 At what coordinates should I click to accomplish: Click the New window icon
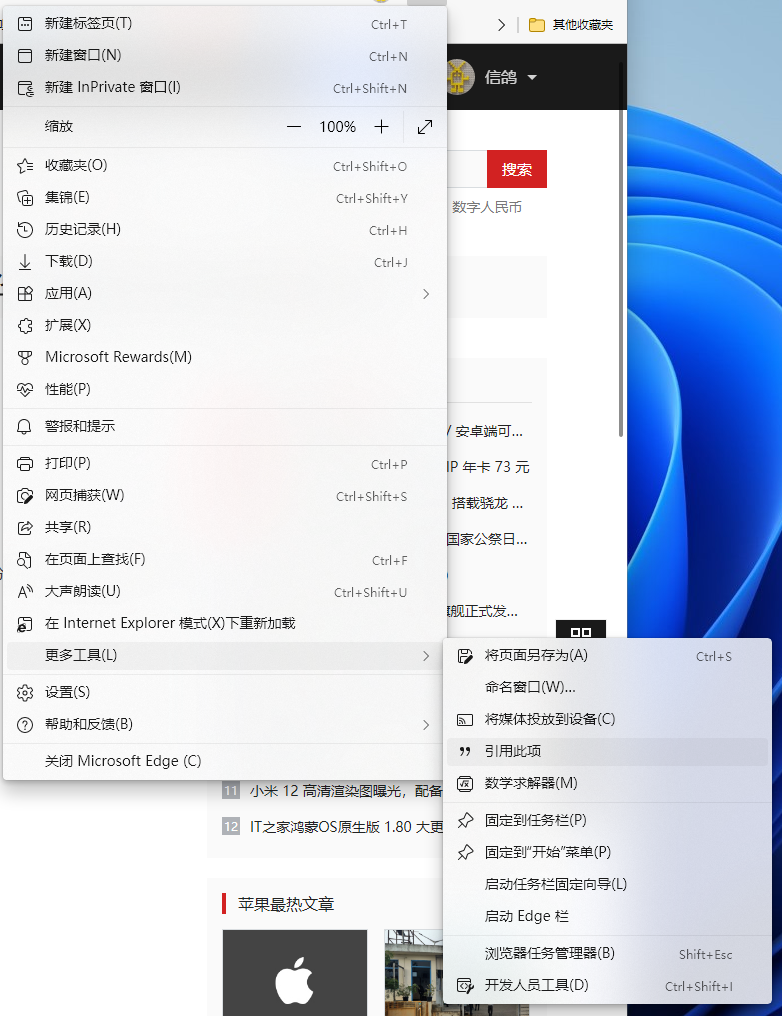point(25,56)
